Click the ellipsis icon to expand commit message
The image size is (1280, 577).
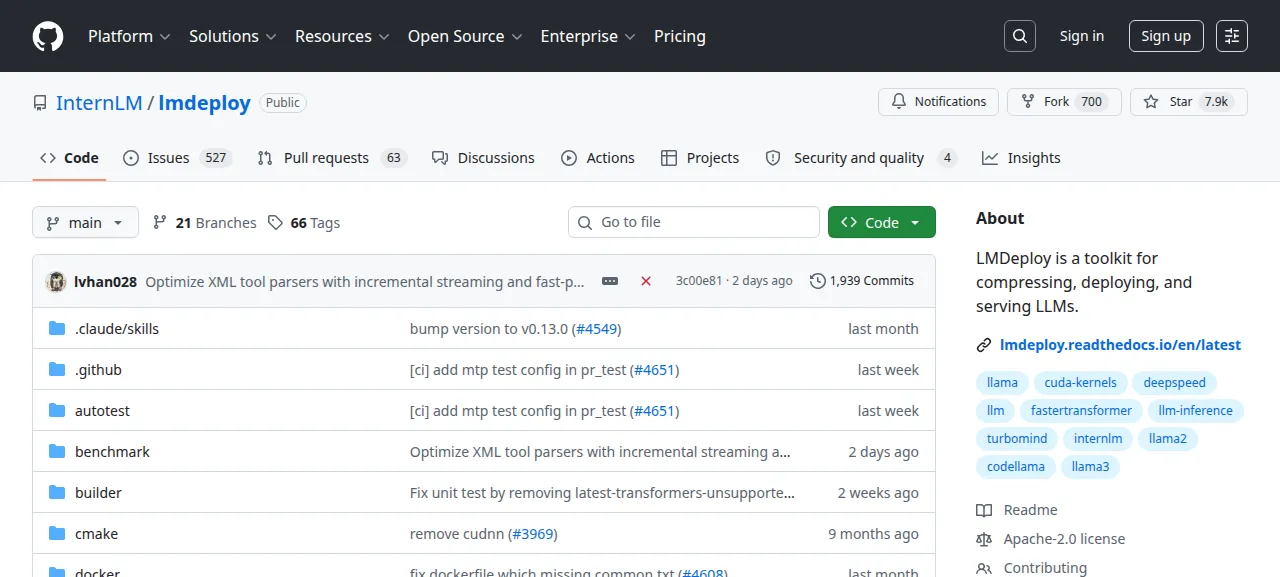coord(610,281)
